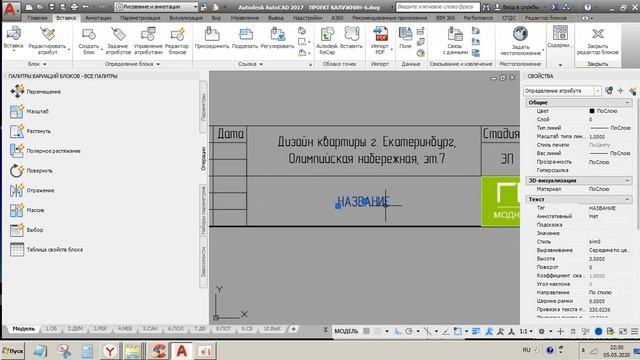Click МОДЕЛЬ button in status bar
The height and width of the screenshot is (360, 640).
tap(346, 331)
